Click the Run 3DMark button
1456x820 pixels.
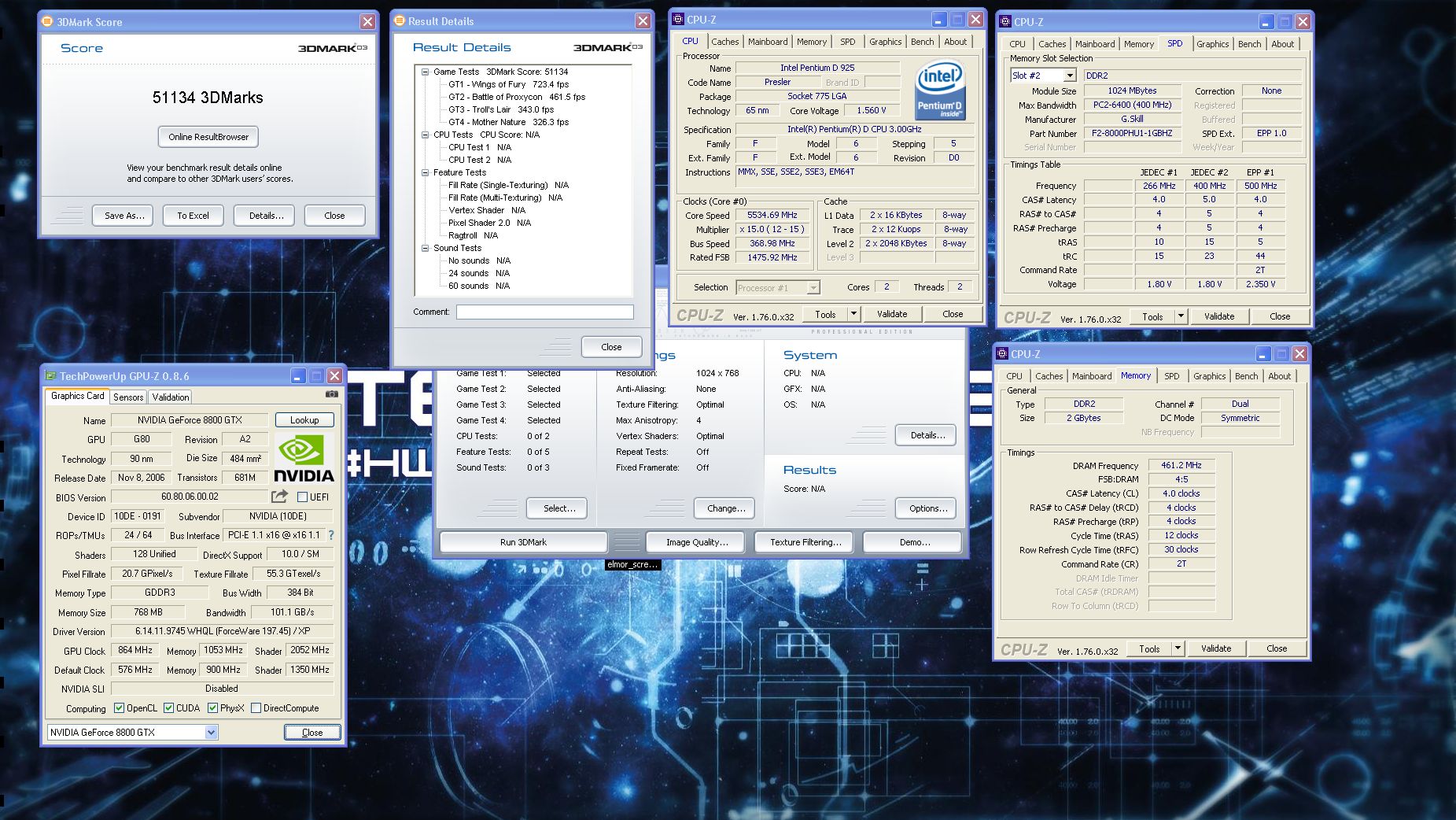click(523, 542)
